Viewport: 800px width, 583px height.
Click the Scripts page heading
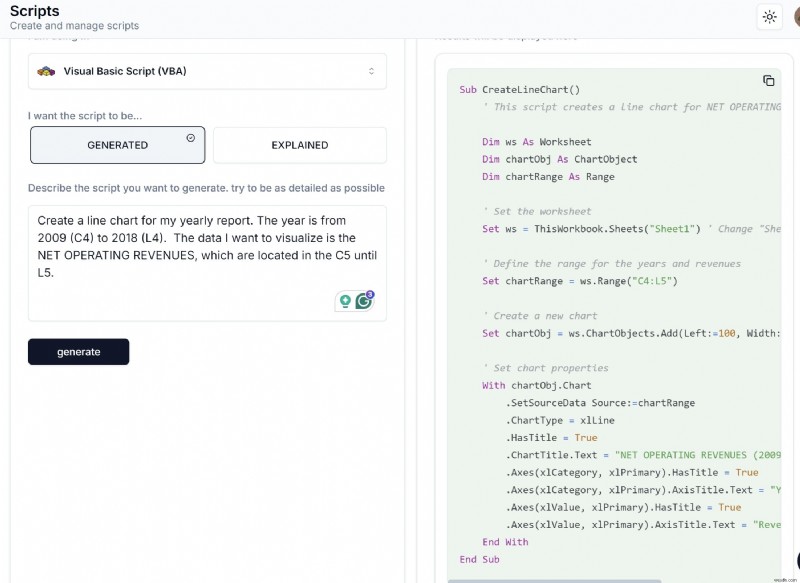(x=34, y=11)
